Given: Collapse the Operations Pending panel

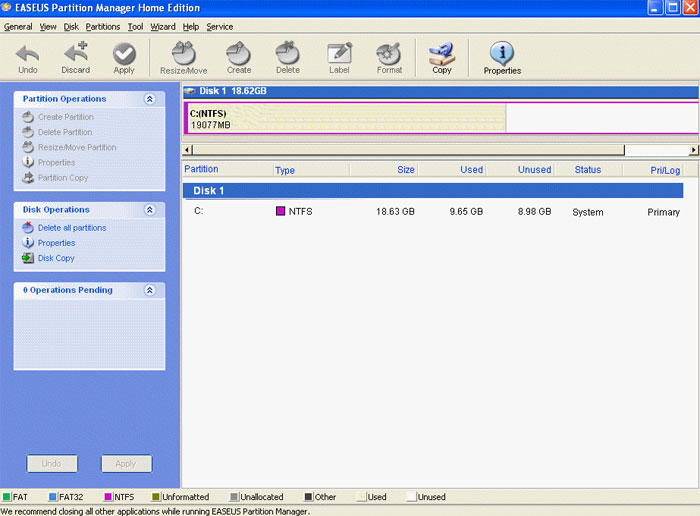Looking at the screenshot, I should pyautogui.click(x=150, y=290).
